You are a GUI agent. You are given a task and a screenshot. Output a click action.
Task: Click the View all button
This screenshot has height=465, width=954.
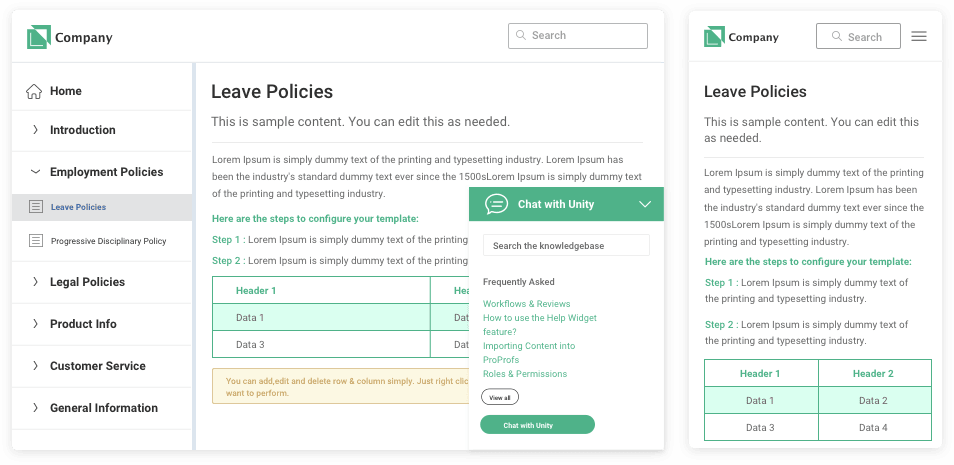click(500, 397)
